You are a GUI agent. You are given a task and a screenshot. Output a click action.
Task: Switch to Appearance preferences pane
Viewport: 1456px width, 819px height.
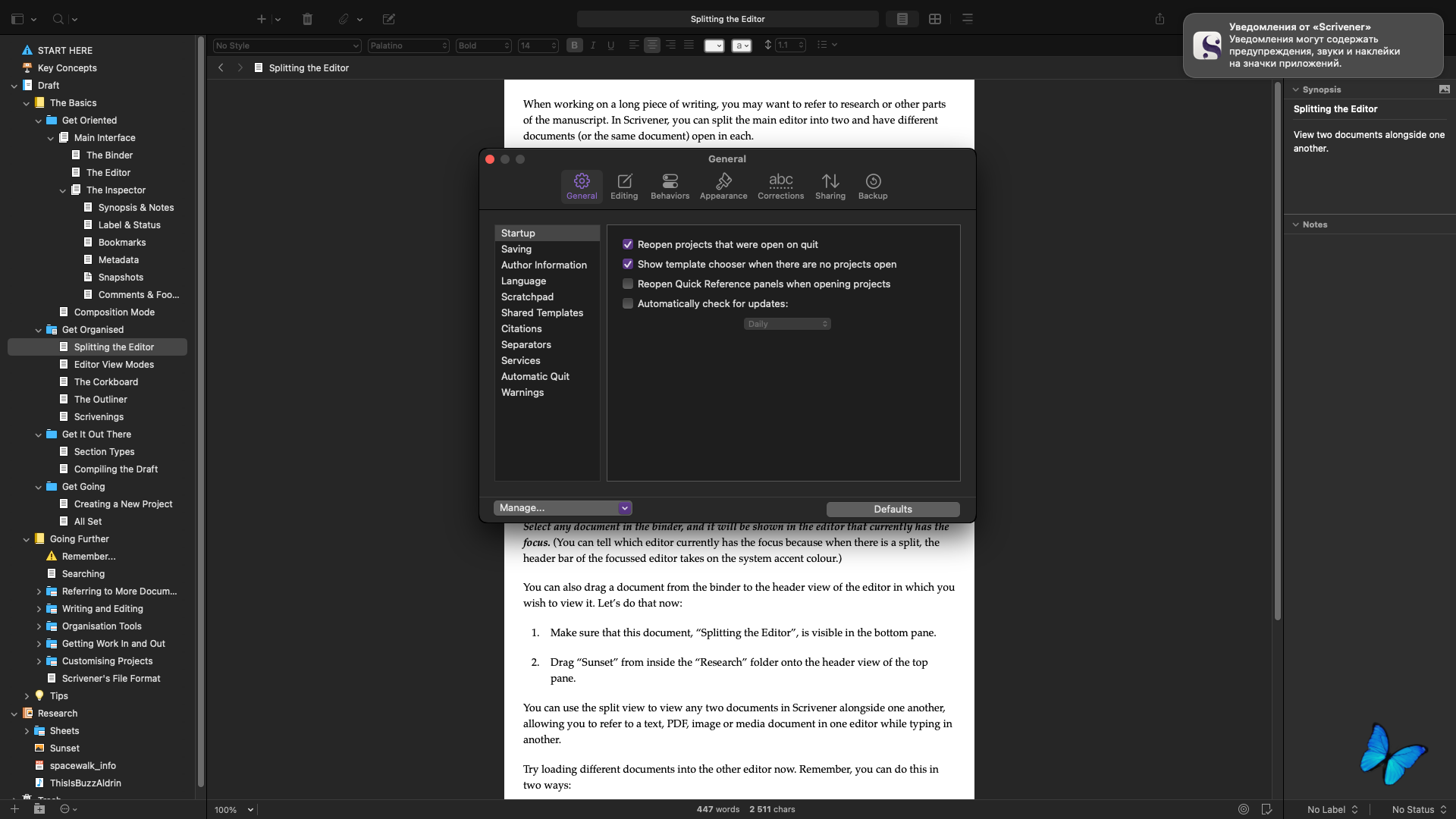723,186
